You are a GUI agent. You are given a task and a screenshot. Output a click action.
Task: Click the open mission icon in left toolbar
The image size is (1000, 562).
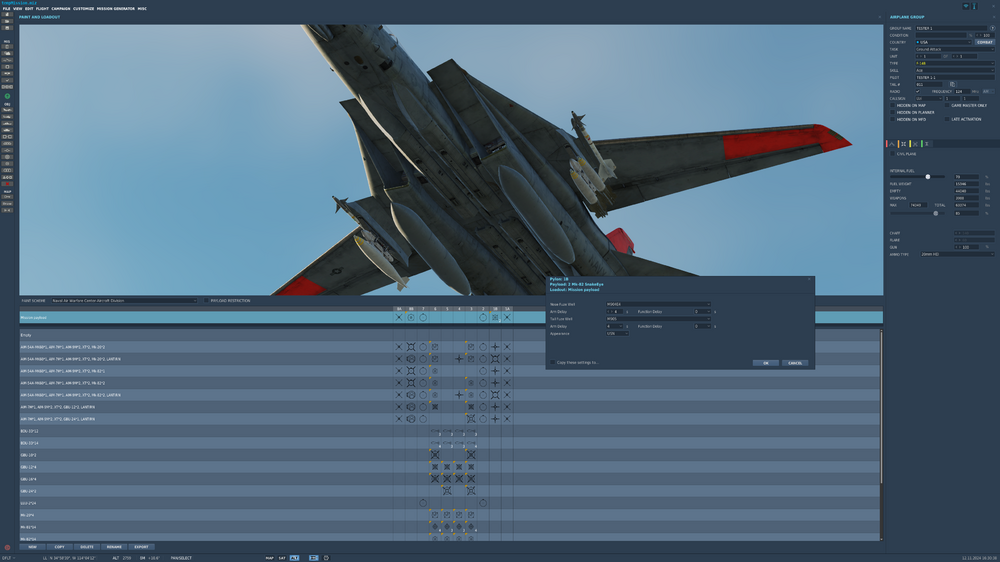(8, 21)
